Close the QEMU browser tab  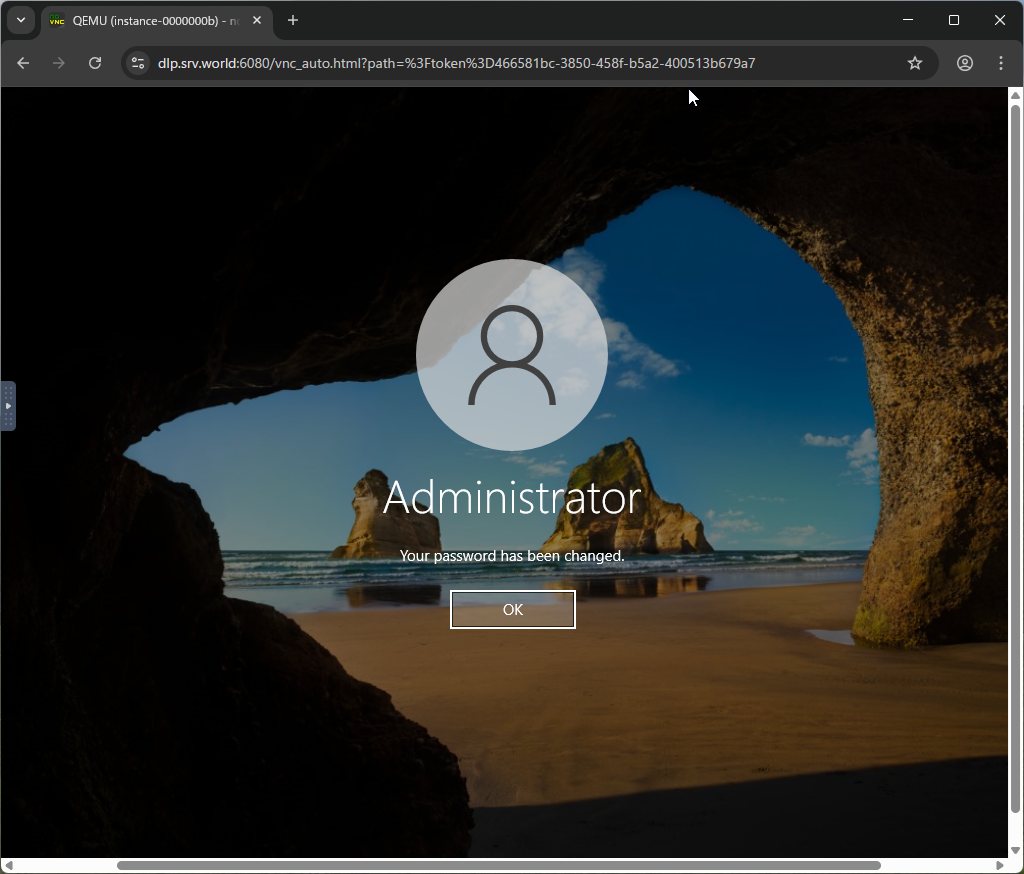click(257, 20)
